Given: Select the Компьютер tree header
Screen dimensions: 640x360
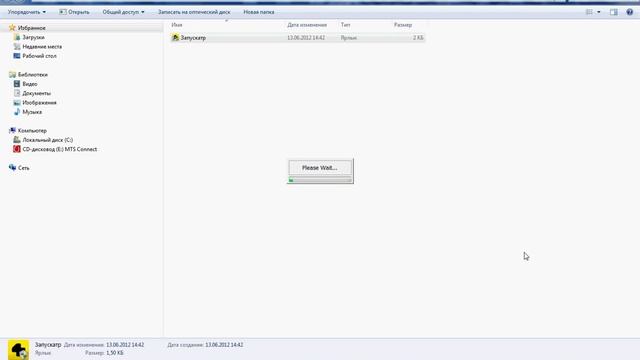Looking at the screenshot, I should tap(32, 131).
